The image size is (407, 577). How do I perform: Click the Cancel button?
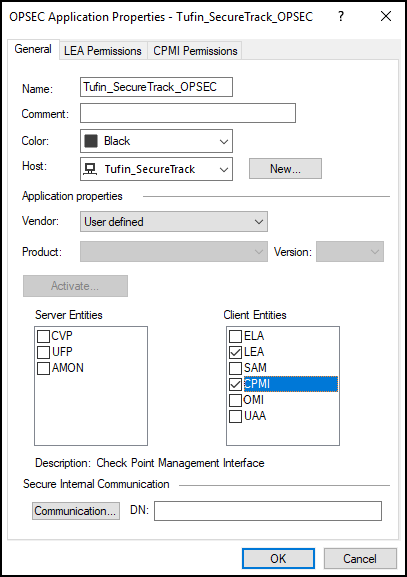point(360,558)
